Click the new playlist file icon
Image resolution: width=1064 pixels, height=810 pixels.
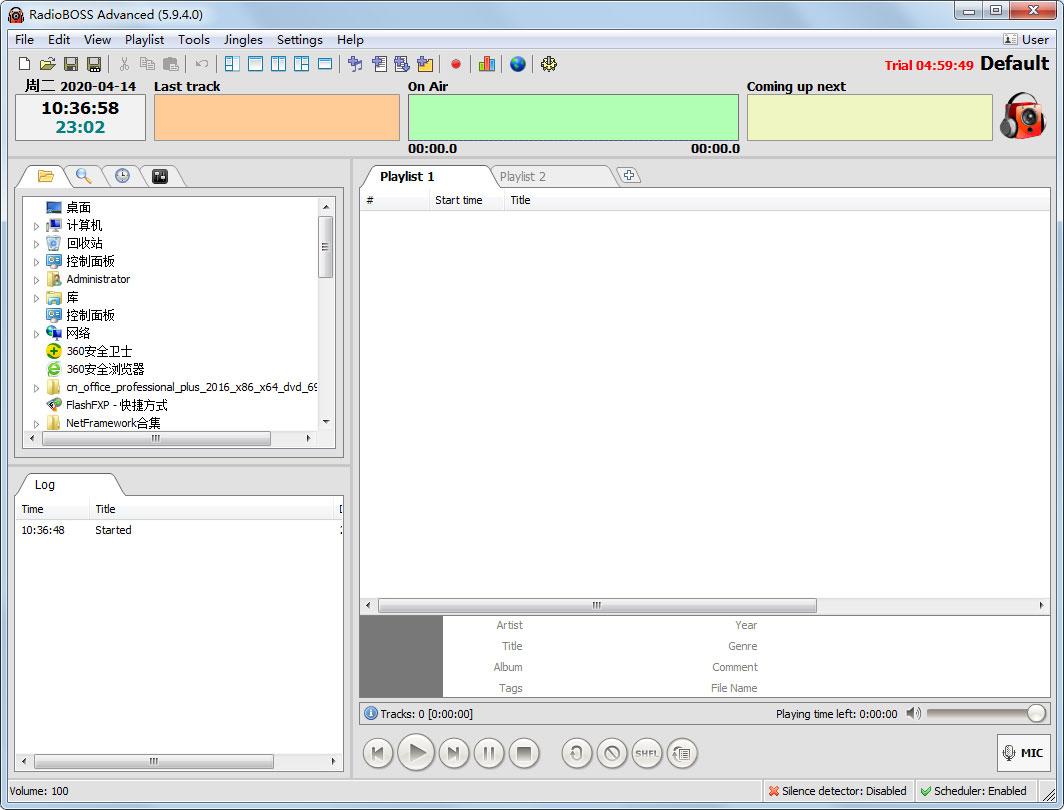point(24,64)
